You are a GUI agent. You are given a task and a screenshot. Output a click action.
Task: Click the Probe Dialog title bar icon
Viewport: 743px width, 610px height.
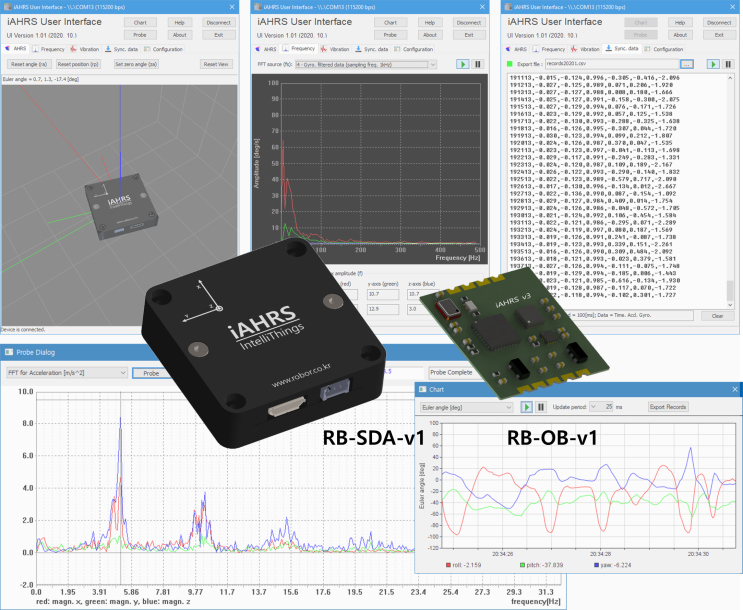point(9,352)
